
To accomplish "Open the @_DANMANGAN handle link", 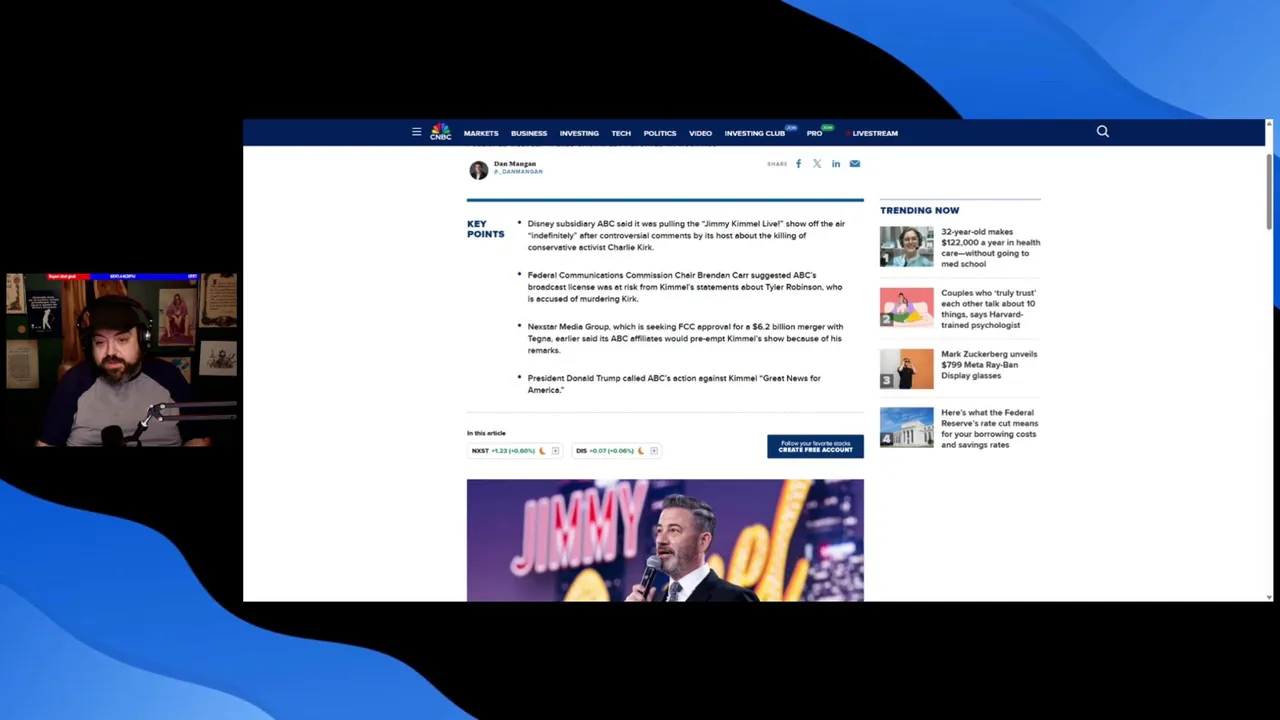I will [518, 172].
